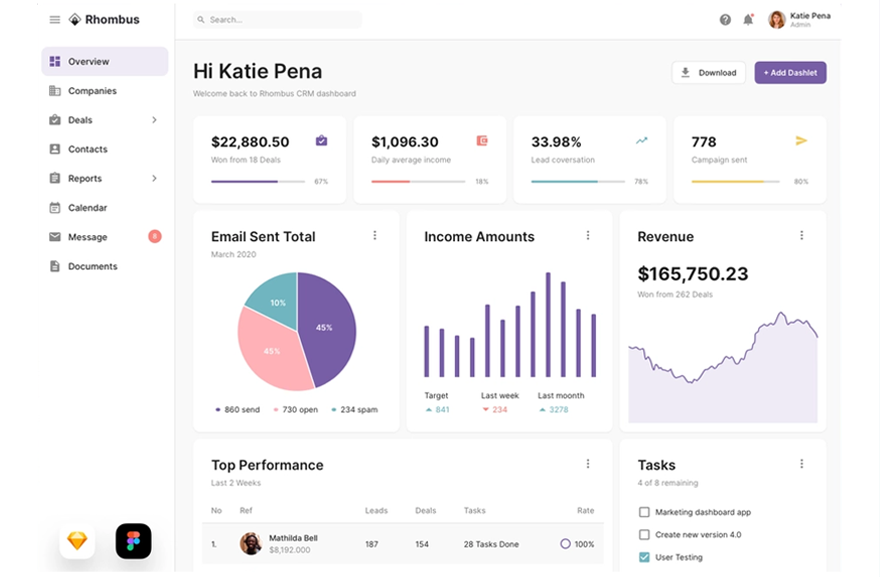Click Katie Pena's profile avatar
This screenshot has height=577, width=880.
pos(776,20)
